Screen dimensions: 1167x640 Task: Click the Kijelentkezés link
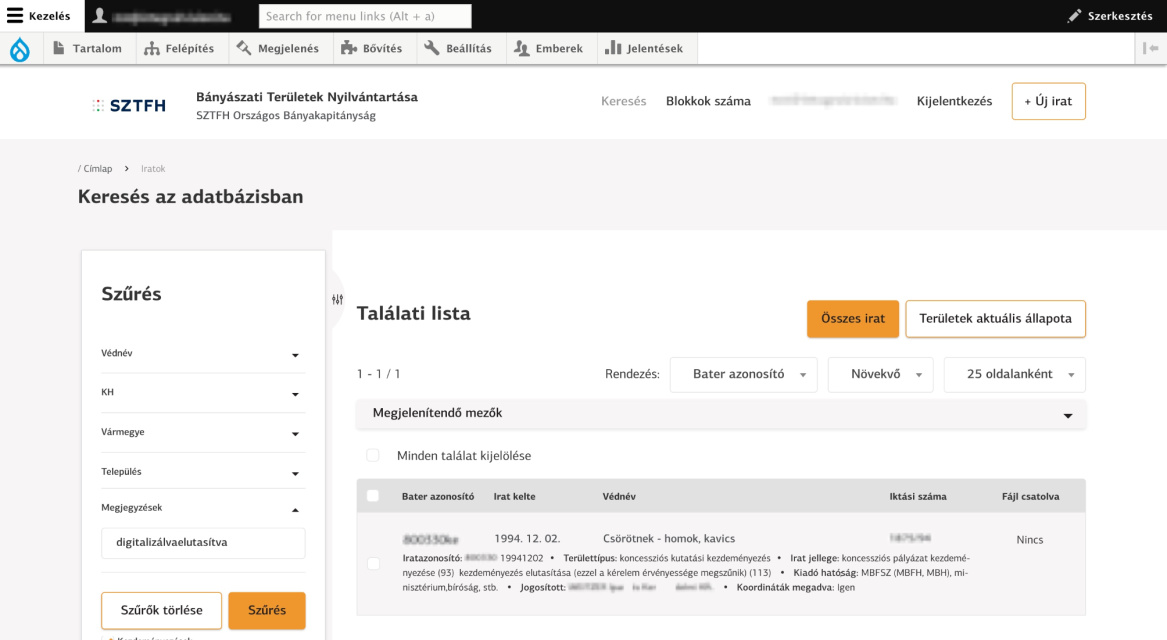[x=954, y=101]
